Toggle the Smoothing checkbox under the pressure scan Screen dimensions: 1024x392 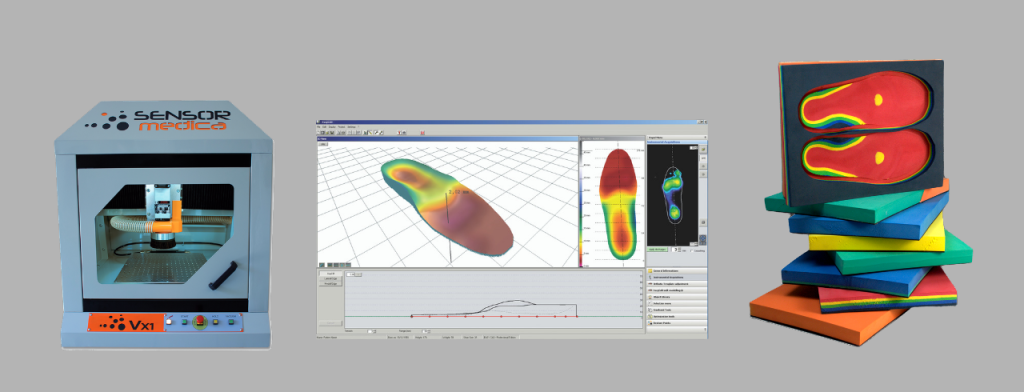[x=692, y=250]
